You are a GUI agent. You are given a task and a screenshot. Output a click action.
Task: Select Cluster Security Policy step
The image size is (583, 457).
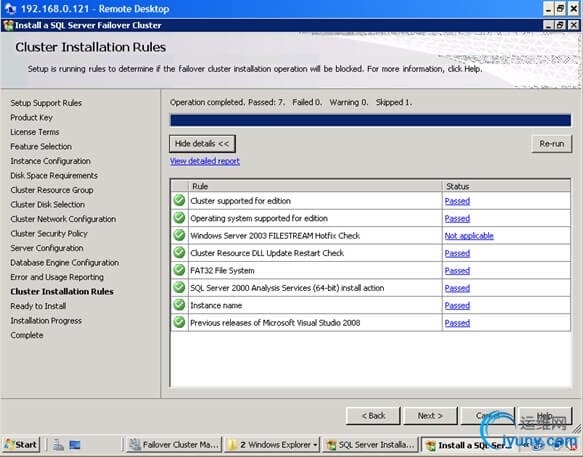point(49,234)
